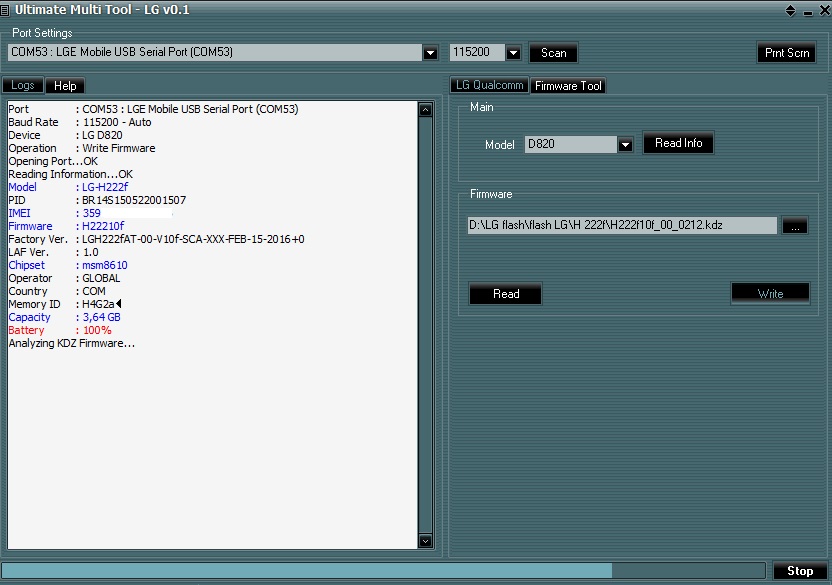Open the Help tab
Screen dimensions: 832x585
click(x=65, y=85)
